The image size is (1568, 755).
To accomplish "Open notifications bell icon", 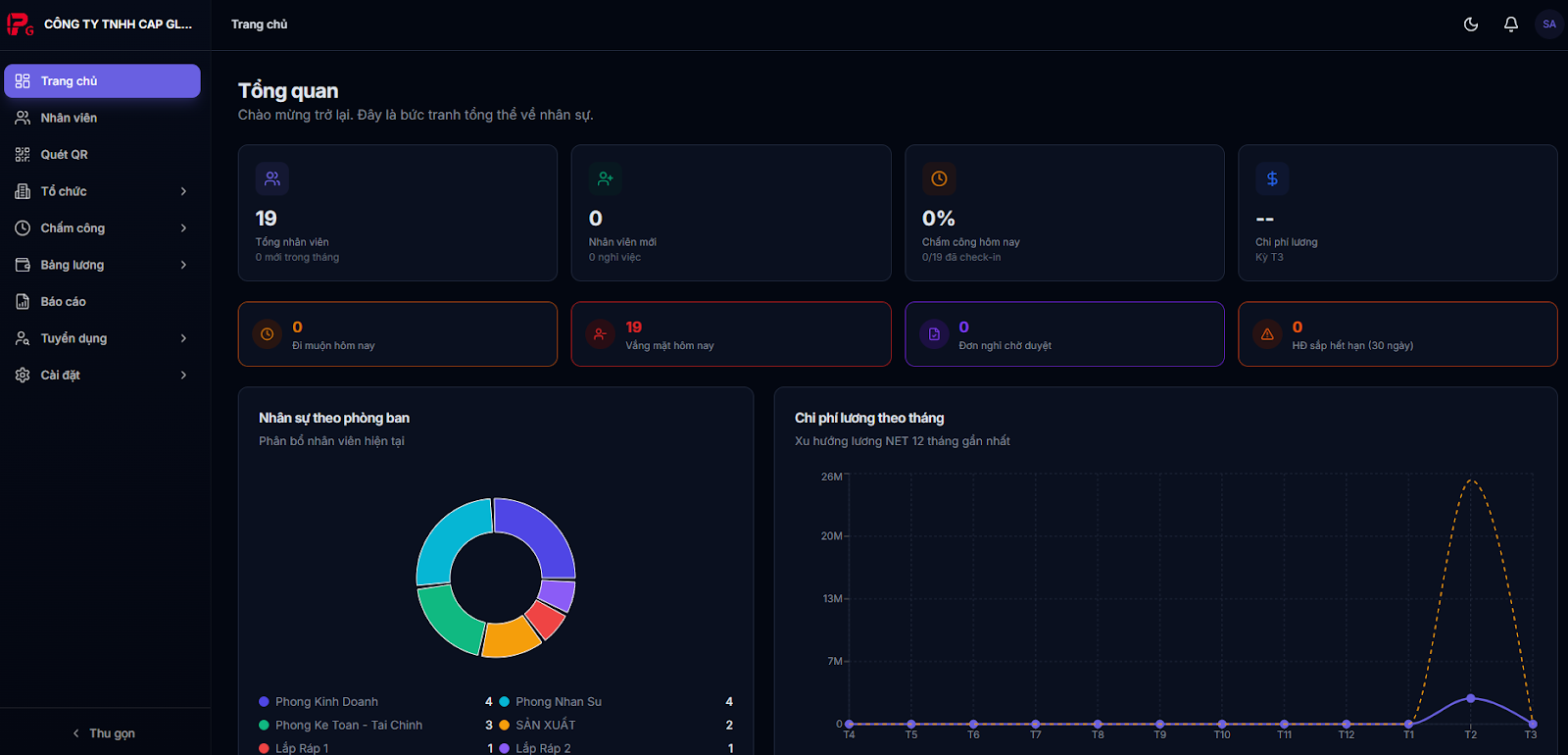I will (x=1511, y=25).
